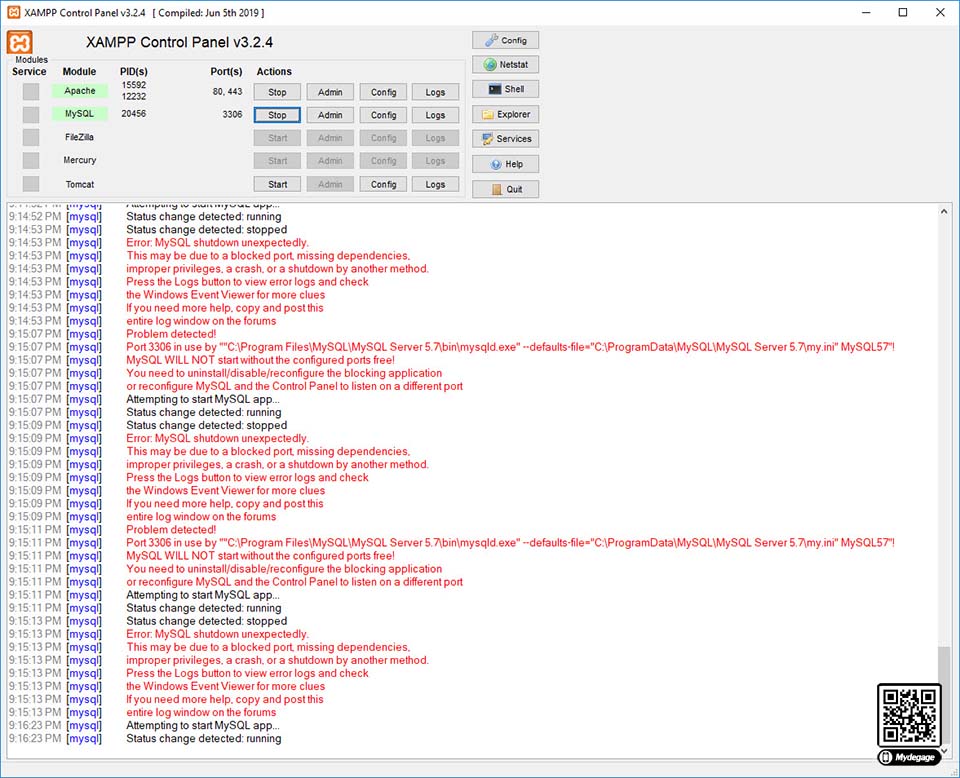Launch the Shell from the right sidebar
The width and height of the screenshot is (960, 778).
click(505, 89)
